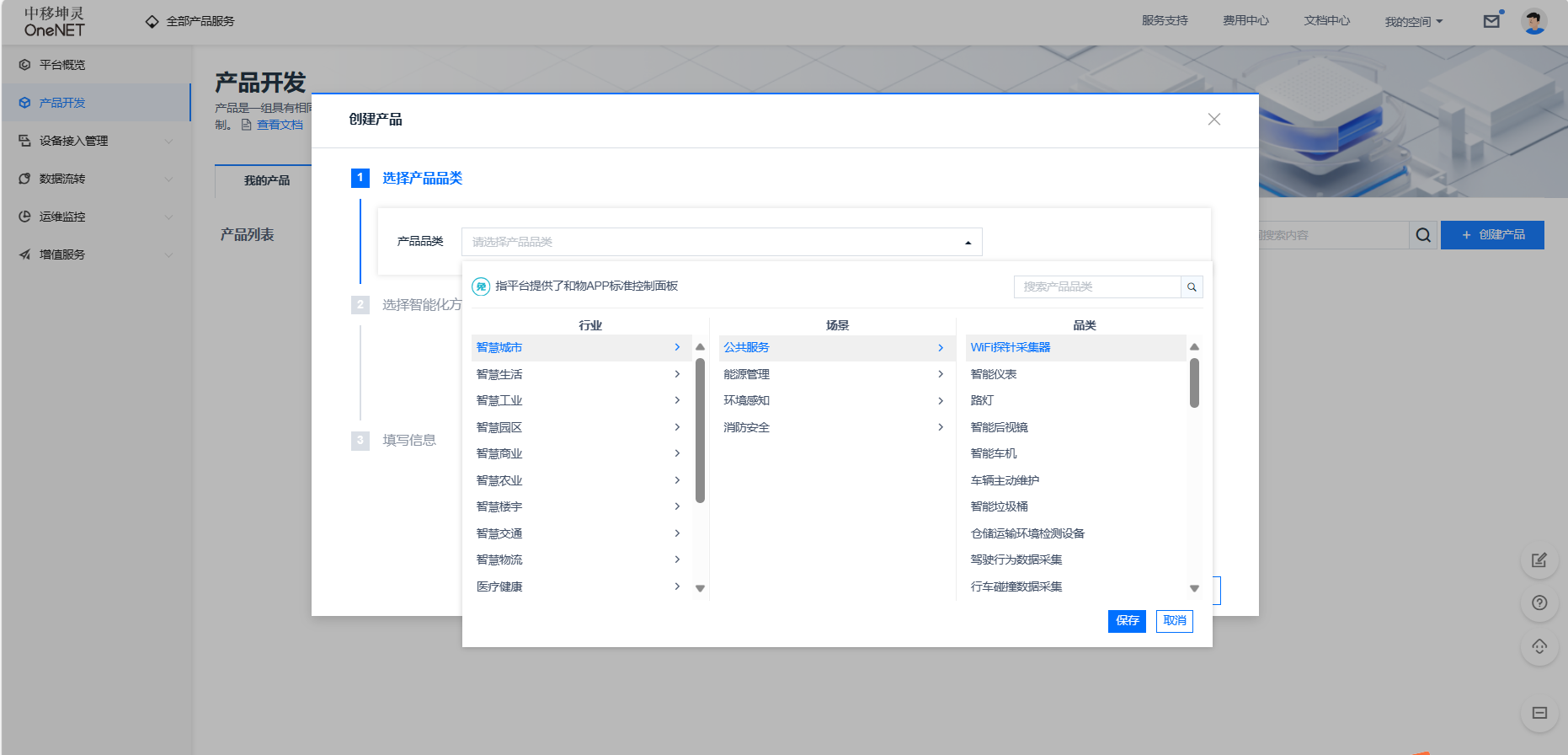Expand 设备接入管理 in the sidebar
1568x755 pixels.
(96, 141)
